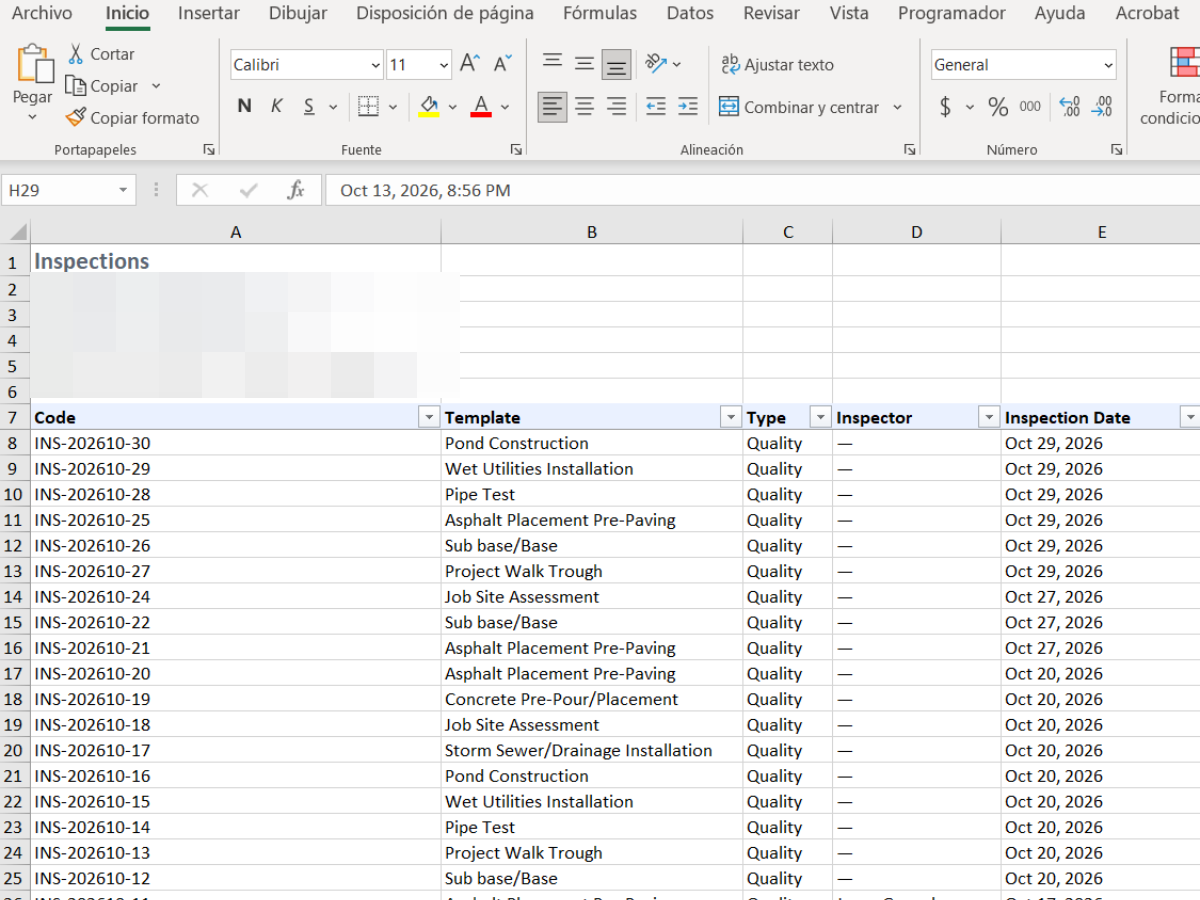This screenshot has height=900, width=1200.
Task: Open Número dialog launcher
Action: coord(1116,149)
